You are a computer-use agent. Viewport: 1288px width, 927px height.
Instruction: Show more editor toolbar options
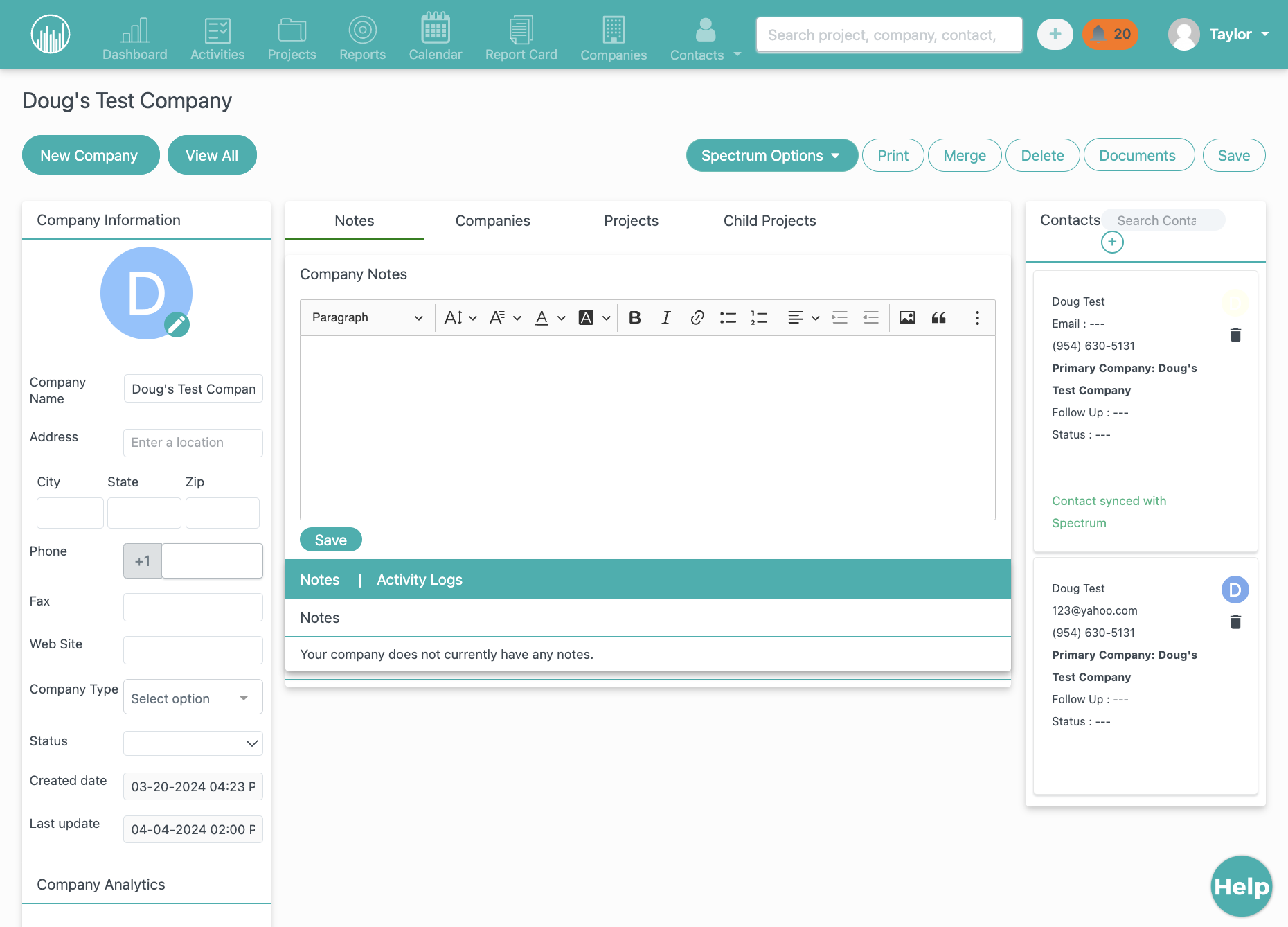[x=977, y=317]
